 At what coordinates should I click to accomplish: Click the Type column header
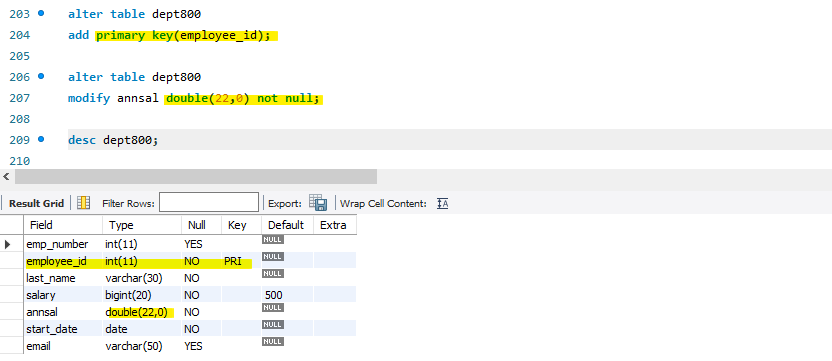point(142,225)
